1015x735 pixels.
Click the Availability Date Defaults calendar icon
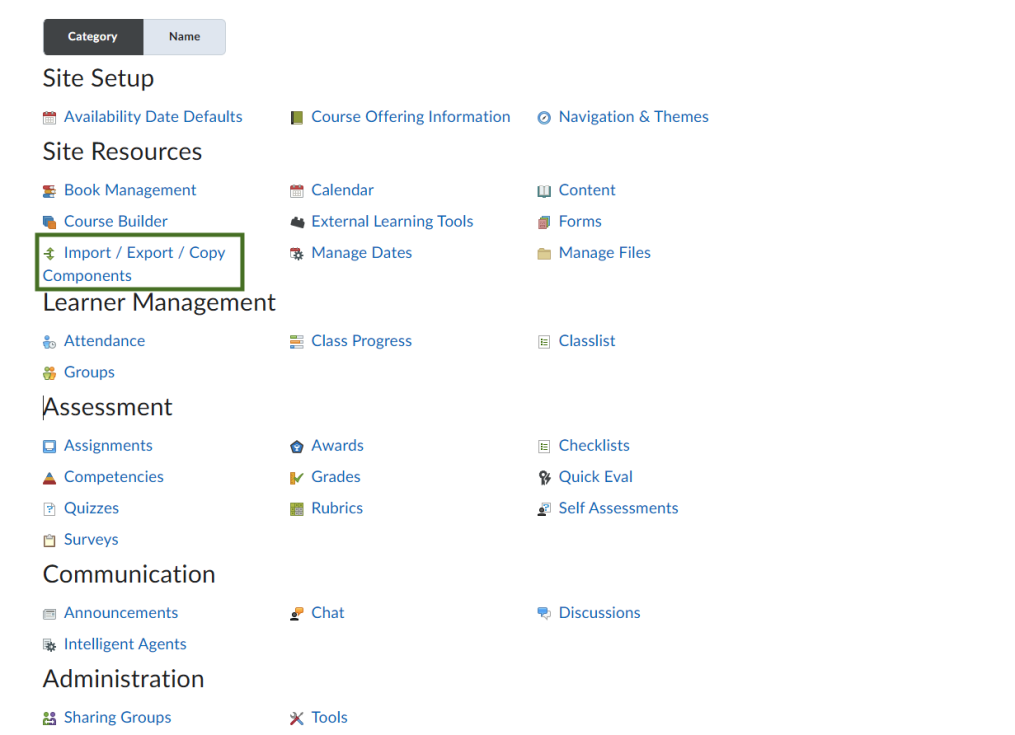click(49, 118)
